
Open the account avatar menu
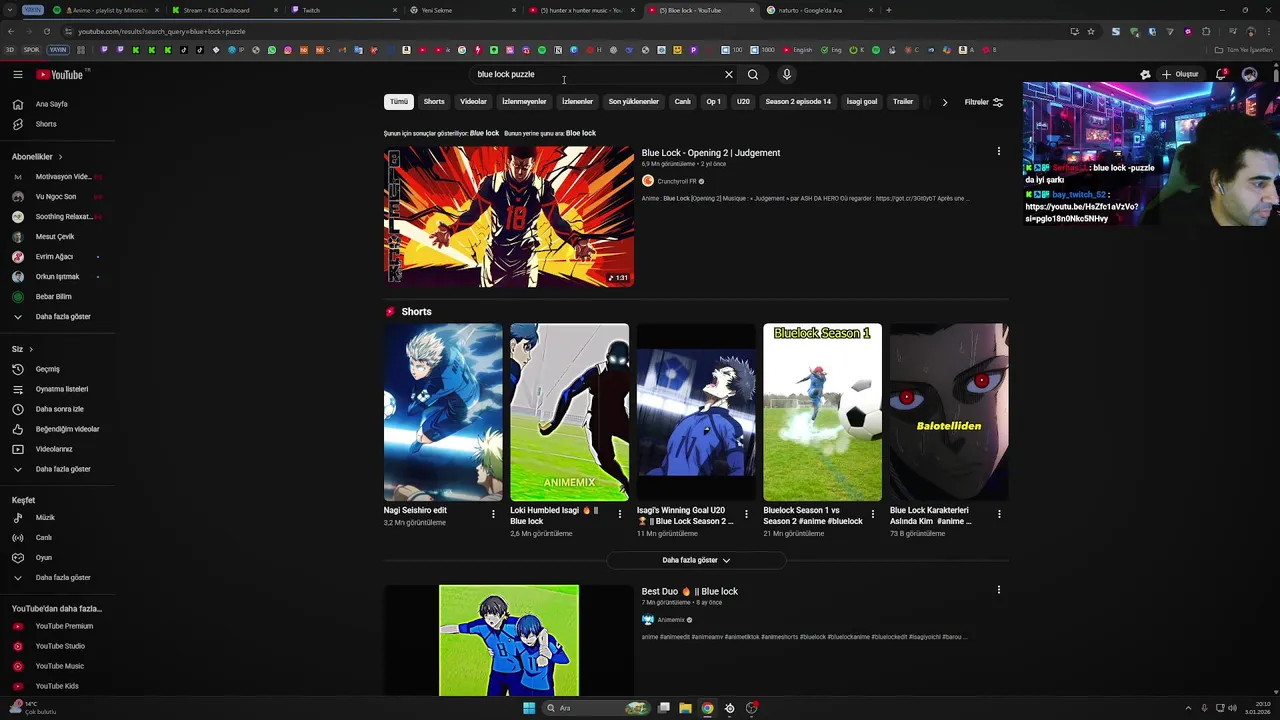tap(1249, 74)
